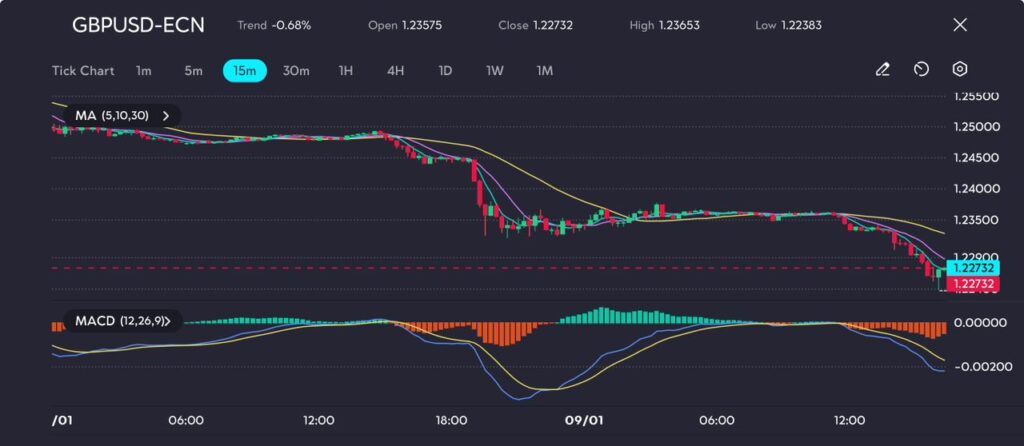Switch to Tick Chart view
The width and height of the screenshot is (1024, 446).
83,71
